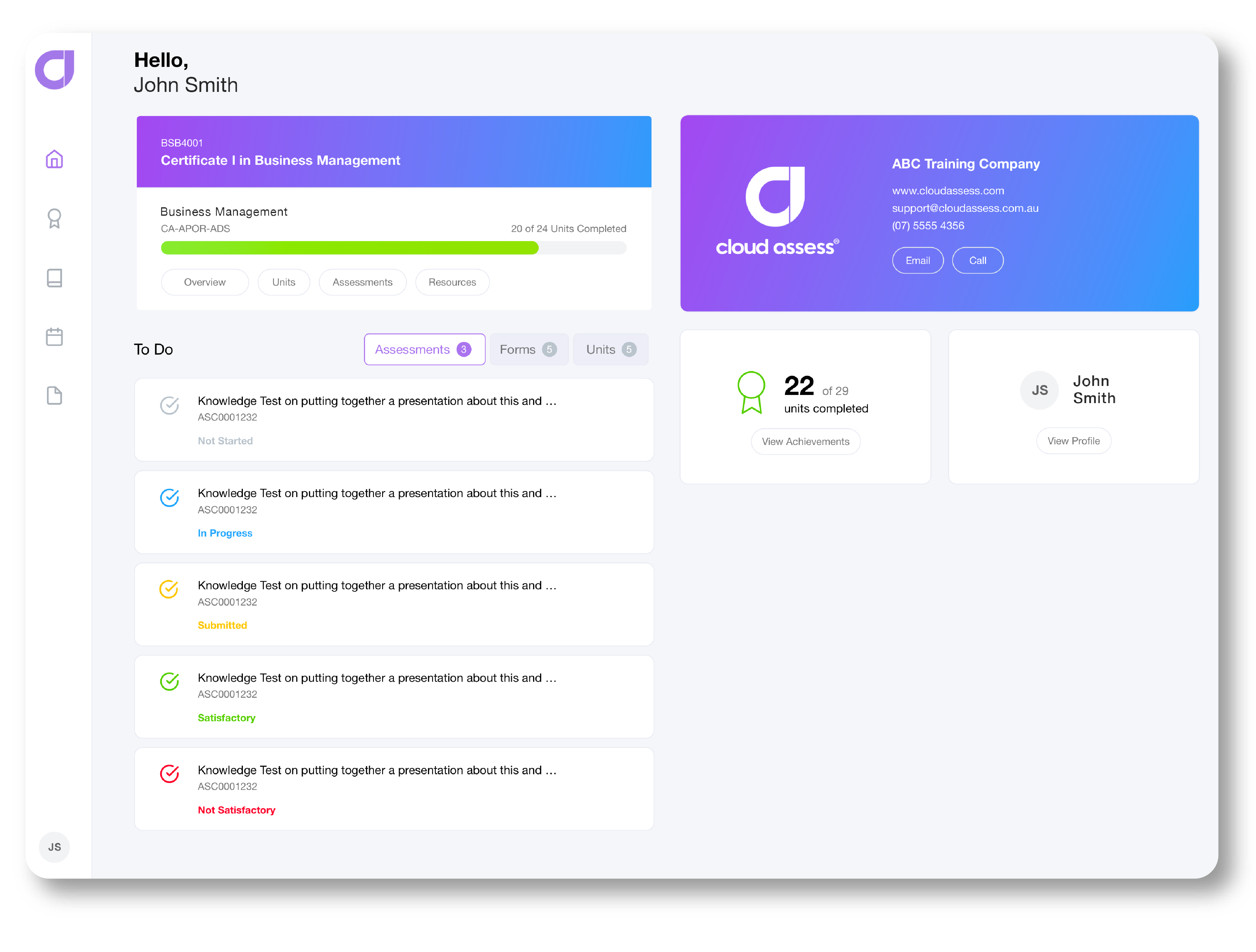Click the red check circle of Not Satisfactory test

point(169,774)
